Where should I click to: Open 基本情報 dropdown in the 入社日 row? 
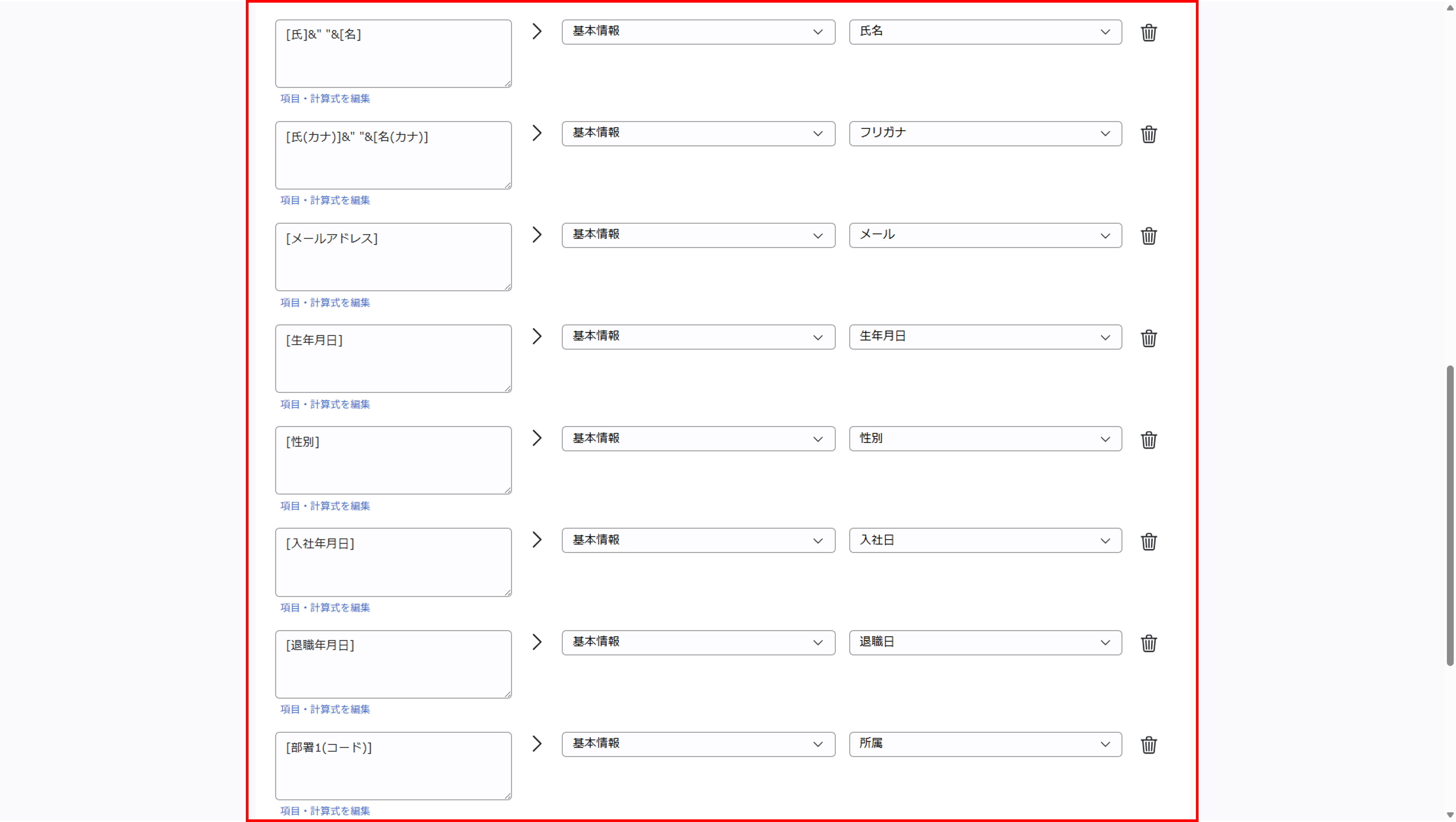click(x=698, y=541)
